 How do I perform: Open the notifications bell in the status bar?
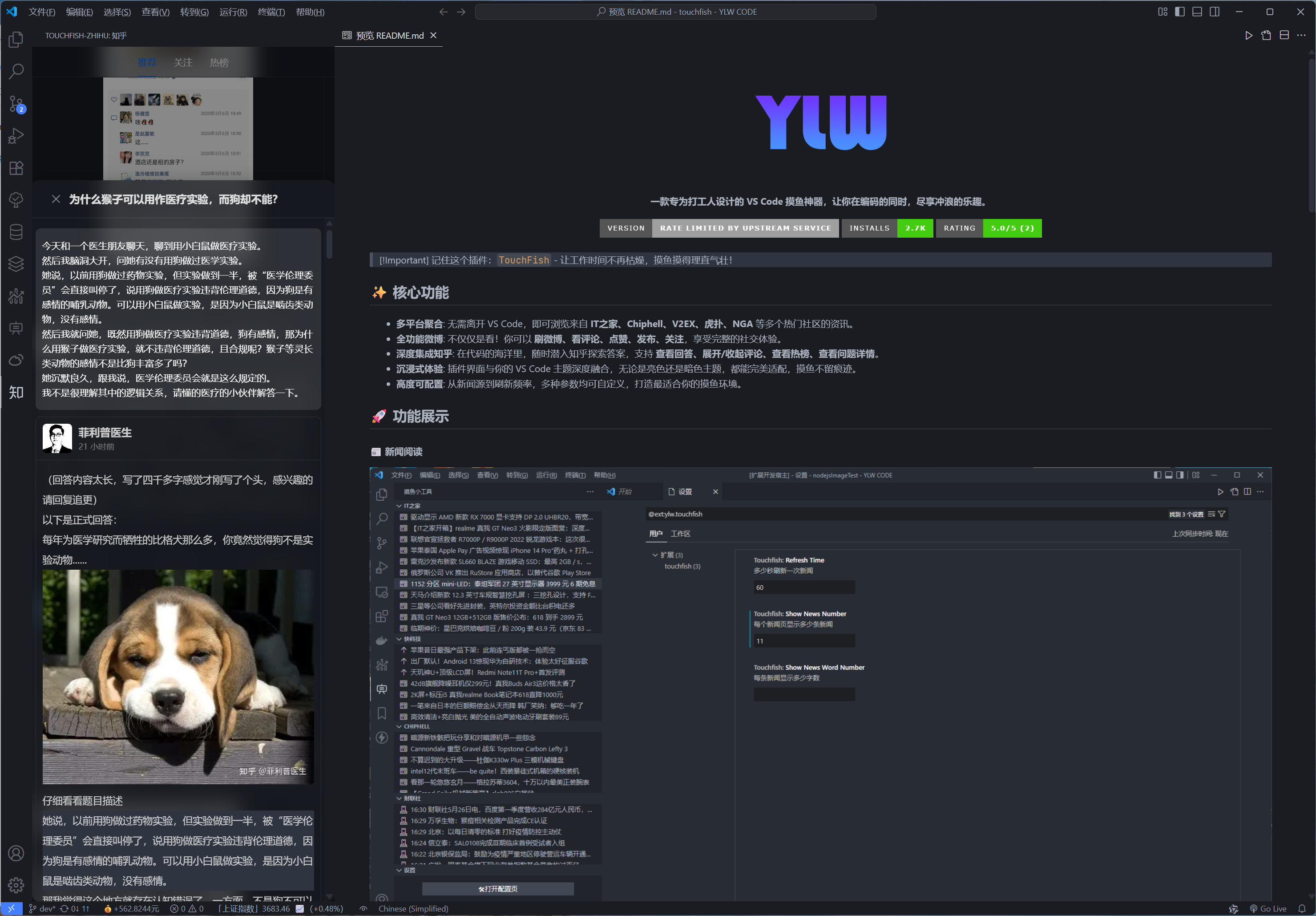(1302, 908)
